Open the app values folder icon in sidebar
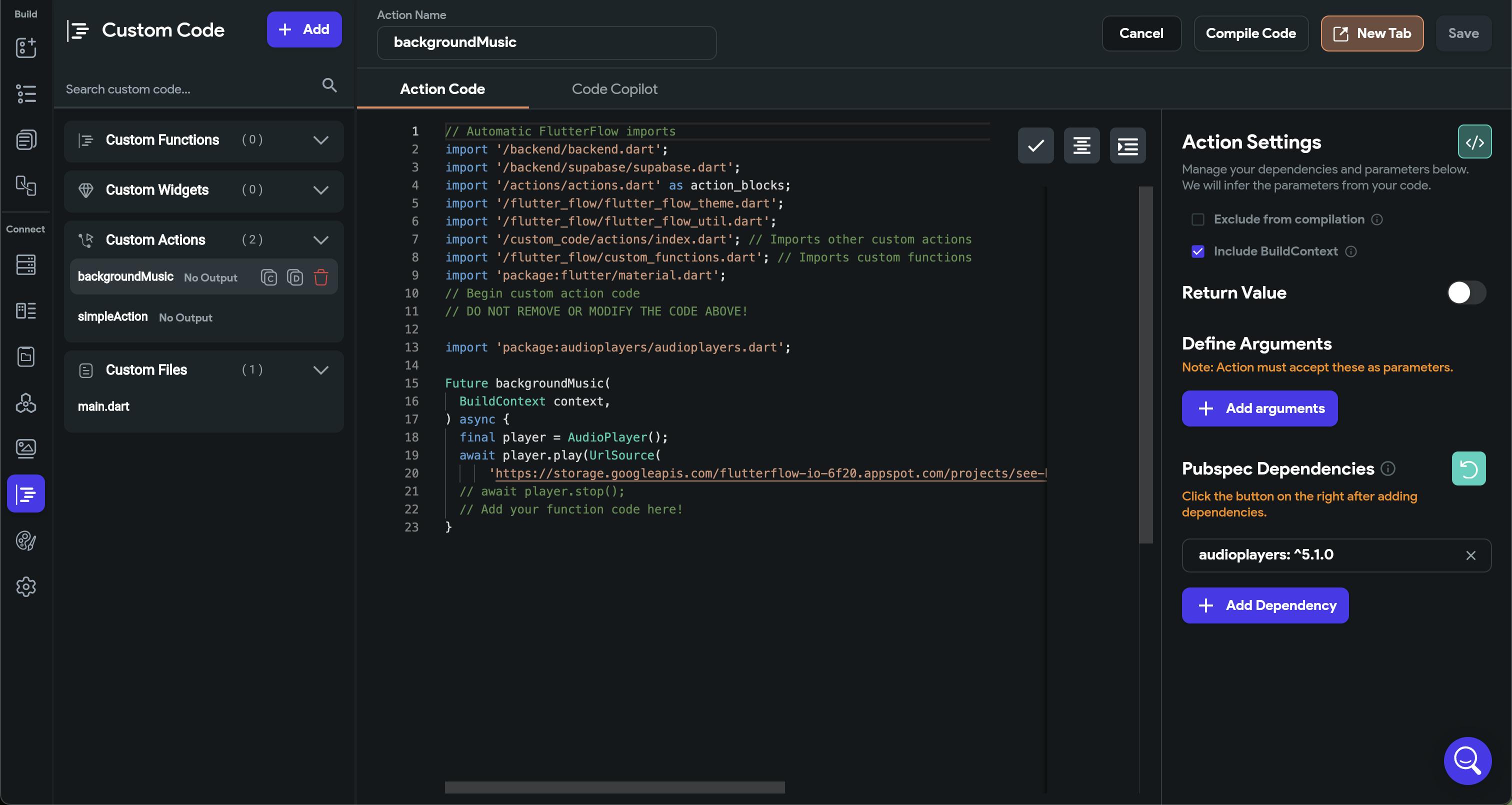This screenshot has width=1512, height=805. pos(26,356)
